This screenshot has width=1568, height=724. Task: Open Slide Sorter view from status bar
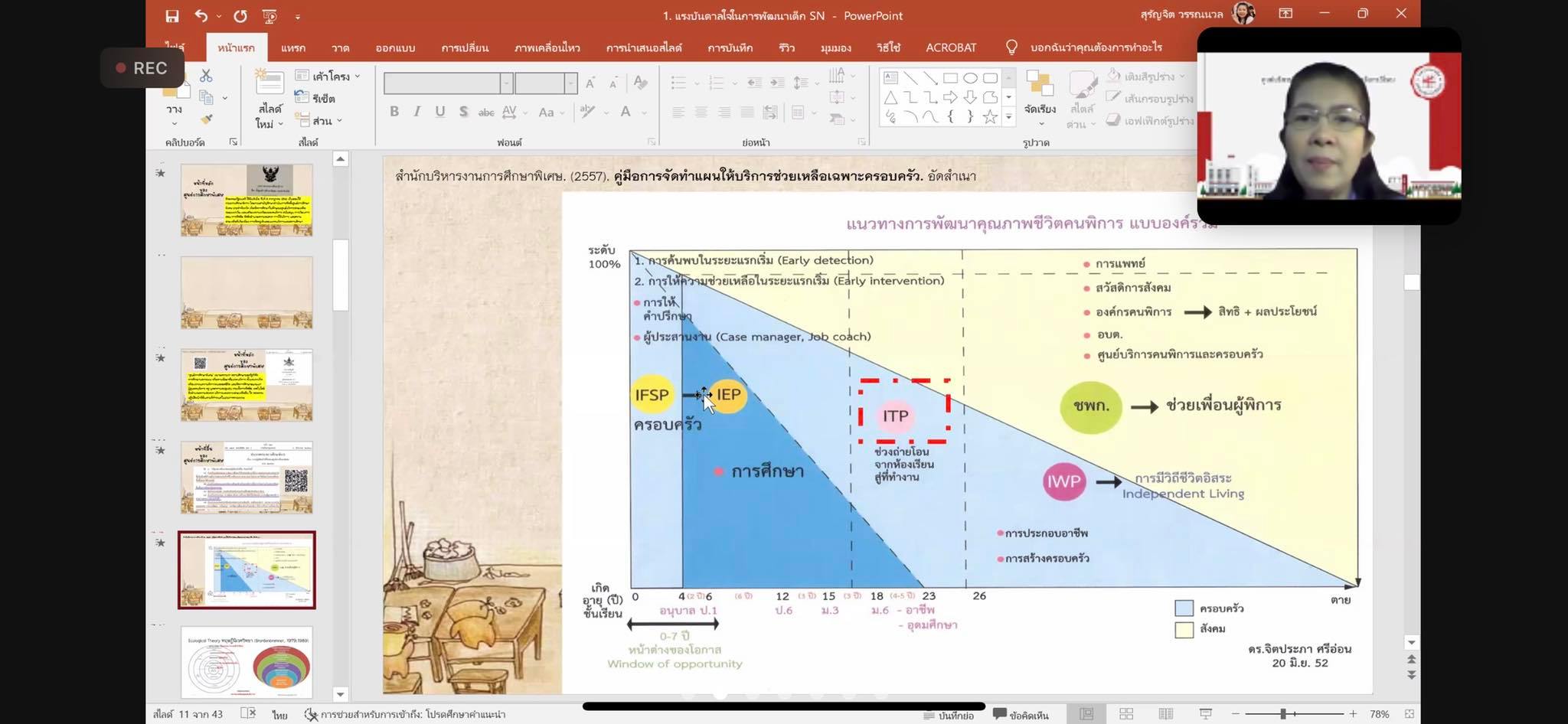click(1126, 714)
